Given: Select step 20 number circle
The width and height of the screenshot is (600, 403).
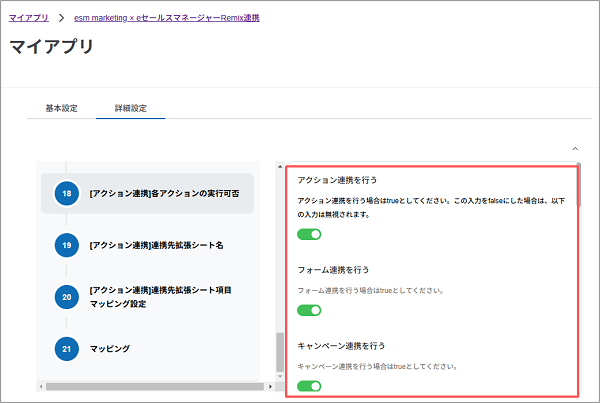Looking at the screenshot, I should pyautogui.click(x=66, y=297).
